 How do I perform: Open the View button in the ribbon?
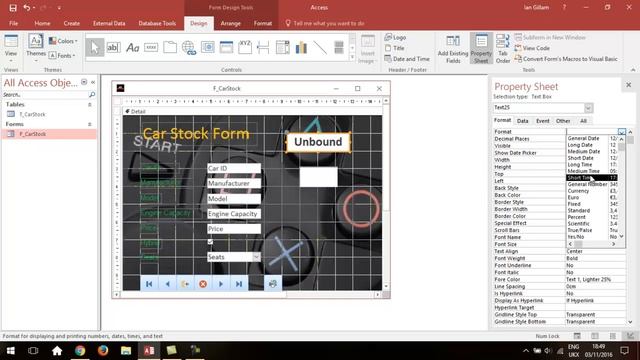tap(11, 49)
